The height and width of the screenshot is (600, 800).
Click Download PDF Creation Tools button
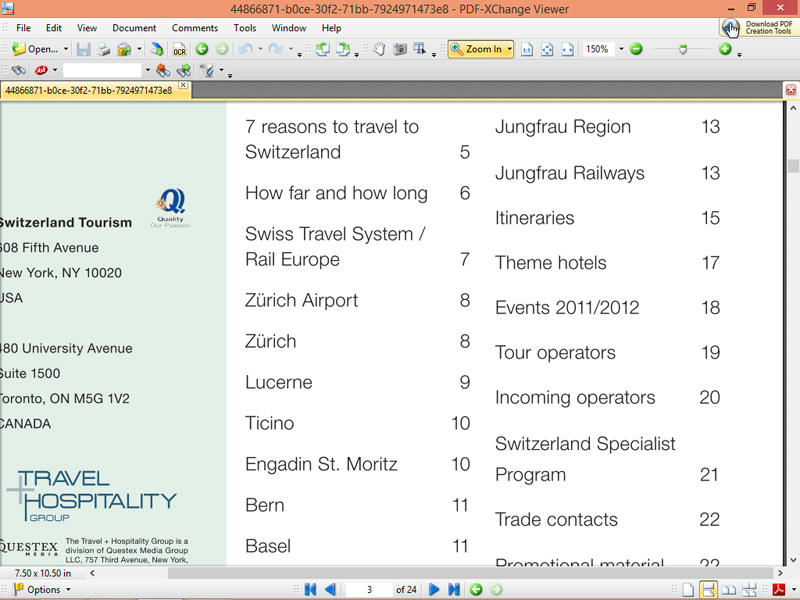[757, 28]
